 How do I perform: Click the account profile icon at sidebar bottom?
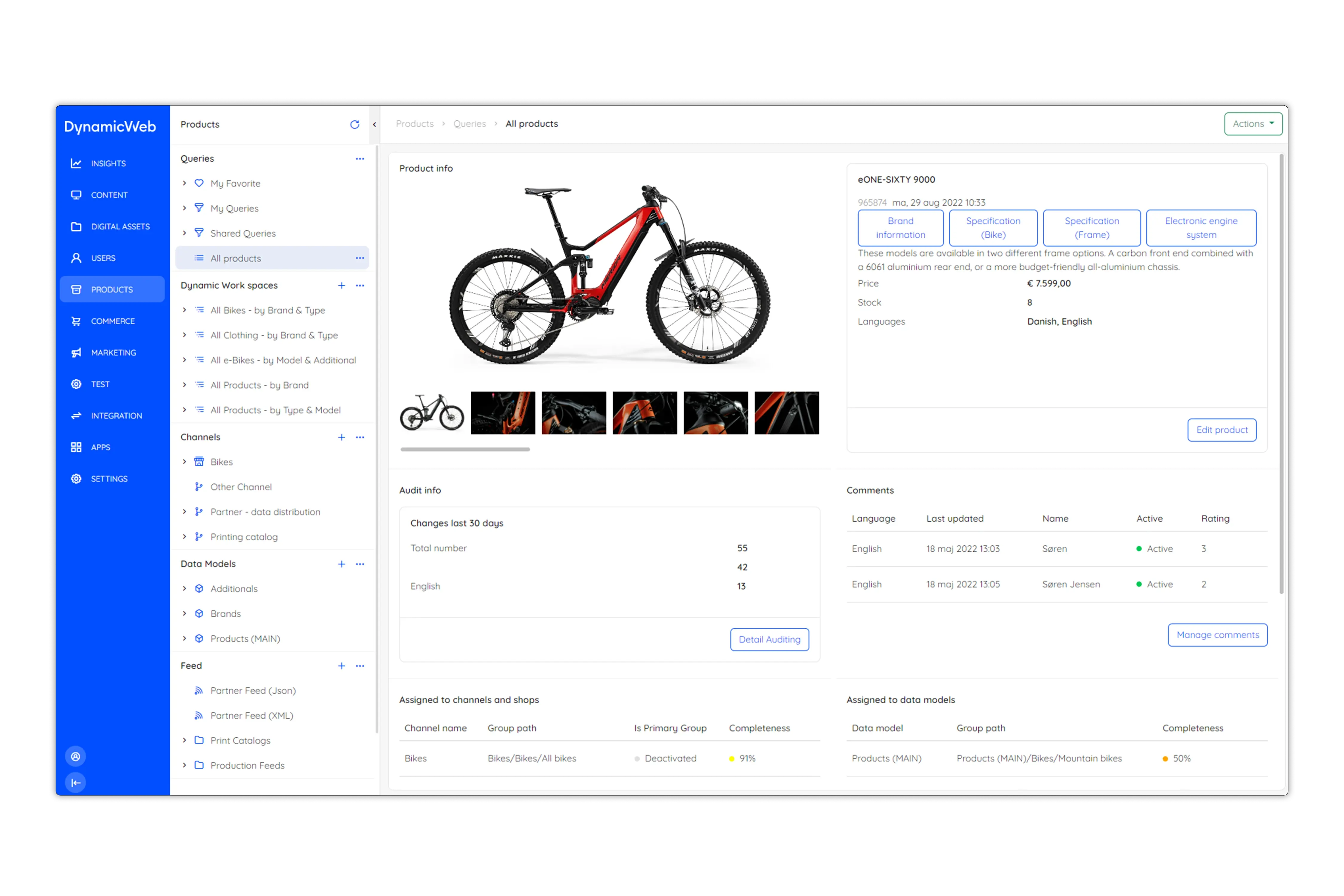click(76, 756)
